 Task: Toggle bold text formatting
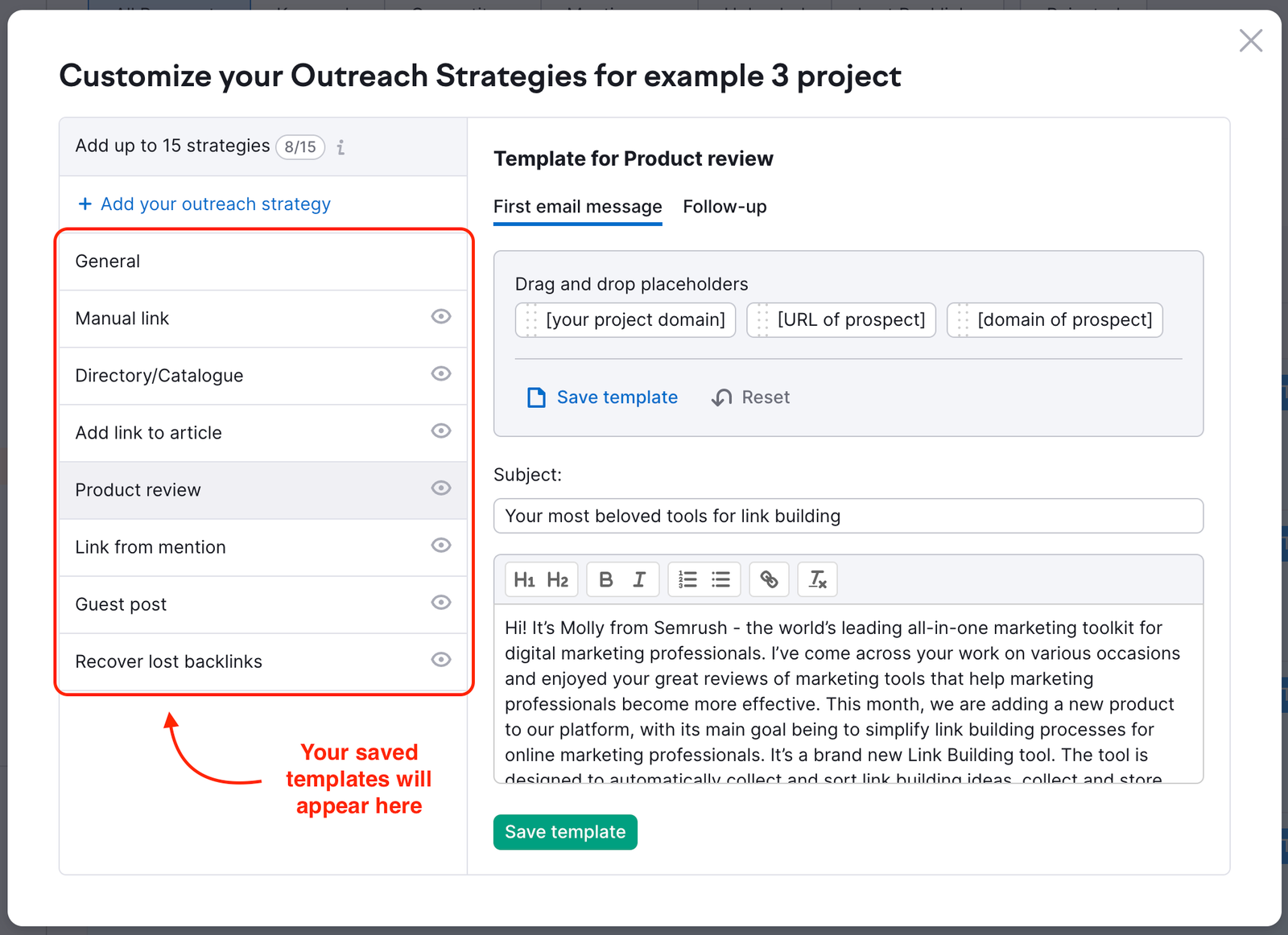click(605, 579)
